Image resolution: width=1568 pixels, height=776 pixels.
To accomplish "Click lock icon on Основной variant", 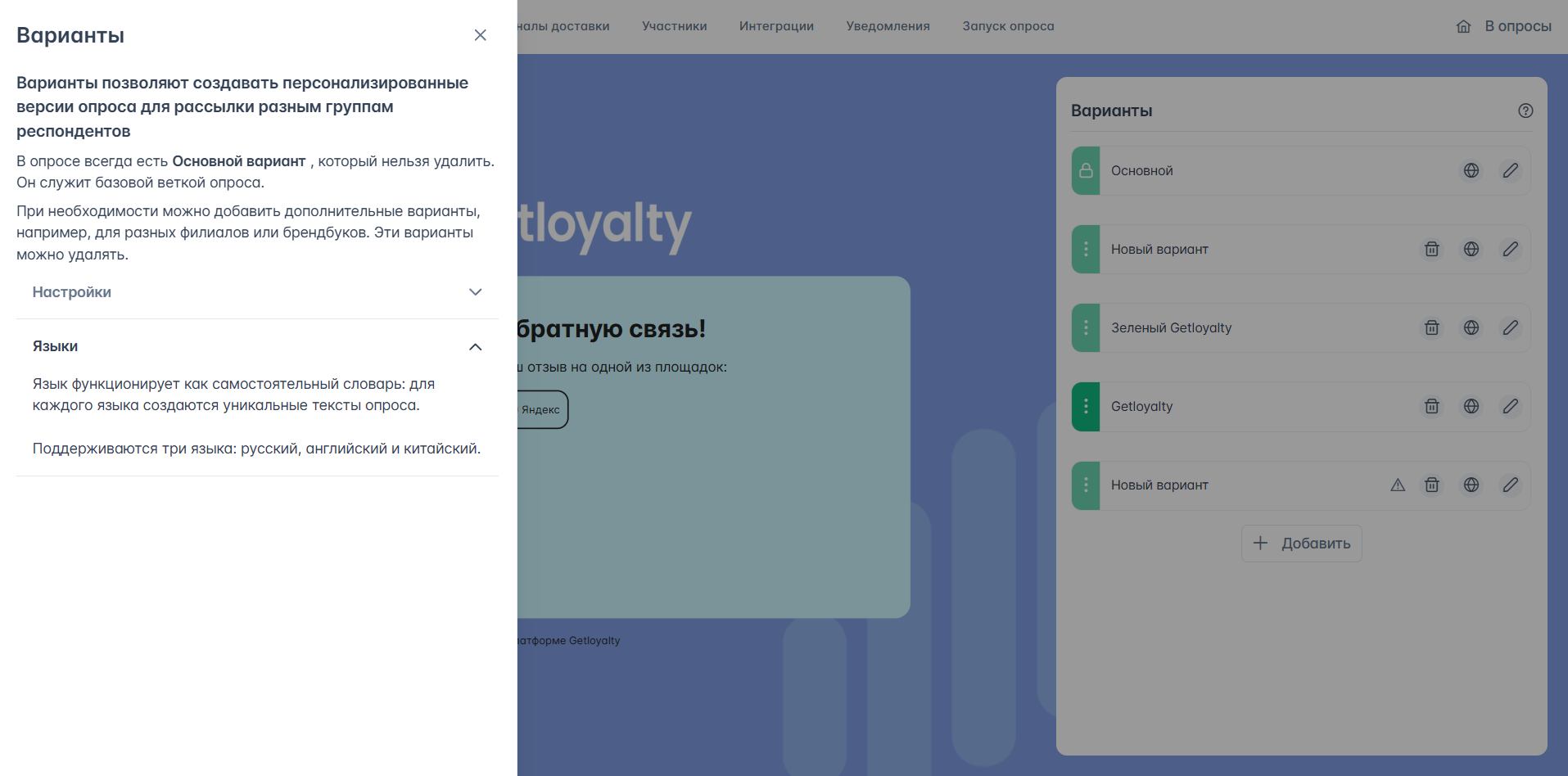I will point(1086,170).
